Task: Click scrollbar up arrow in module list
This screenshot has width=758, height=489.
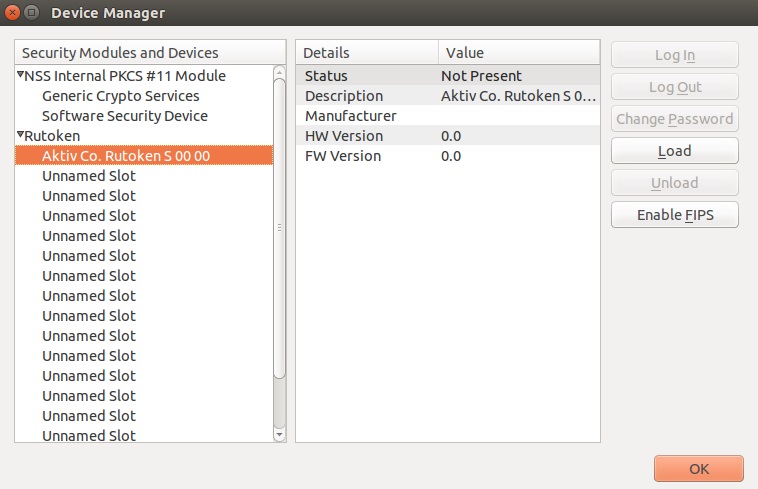Action: pos(280,73)
